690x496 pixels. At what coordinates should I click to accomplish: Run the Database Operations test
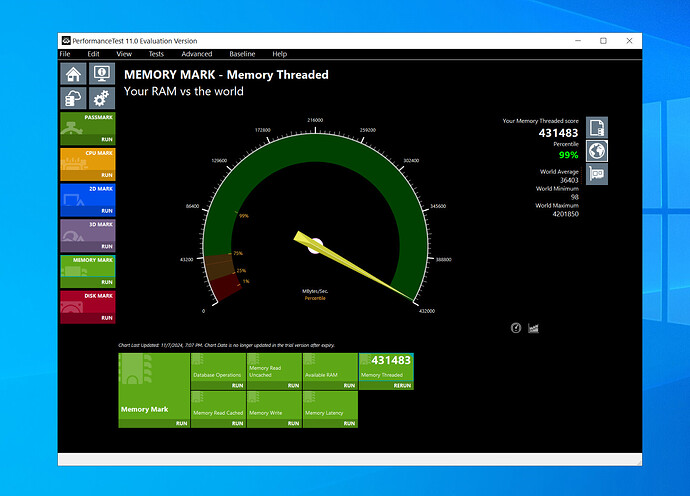click(218, 371)
